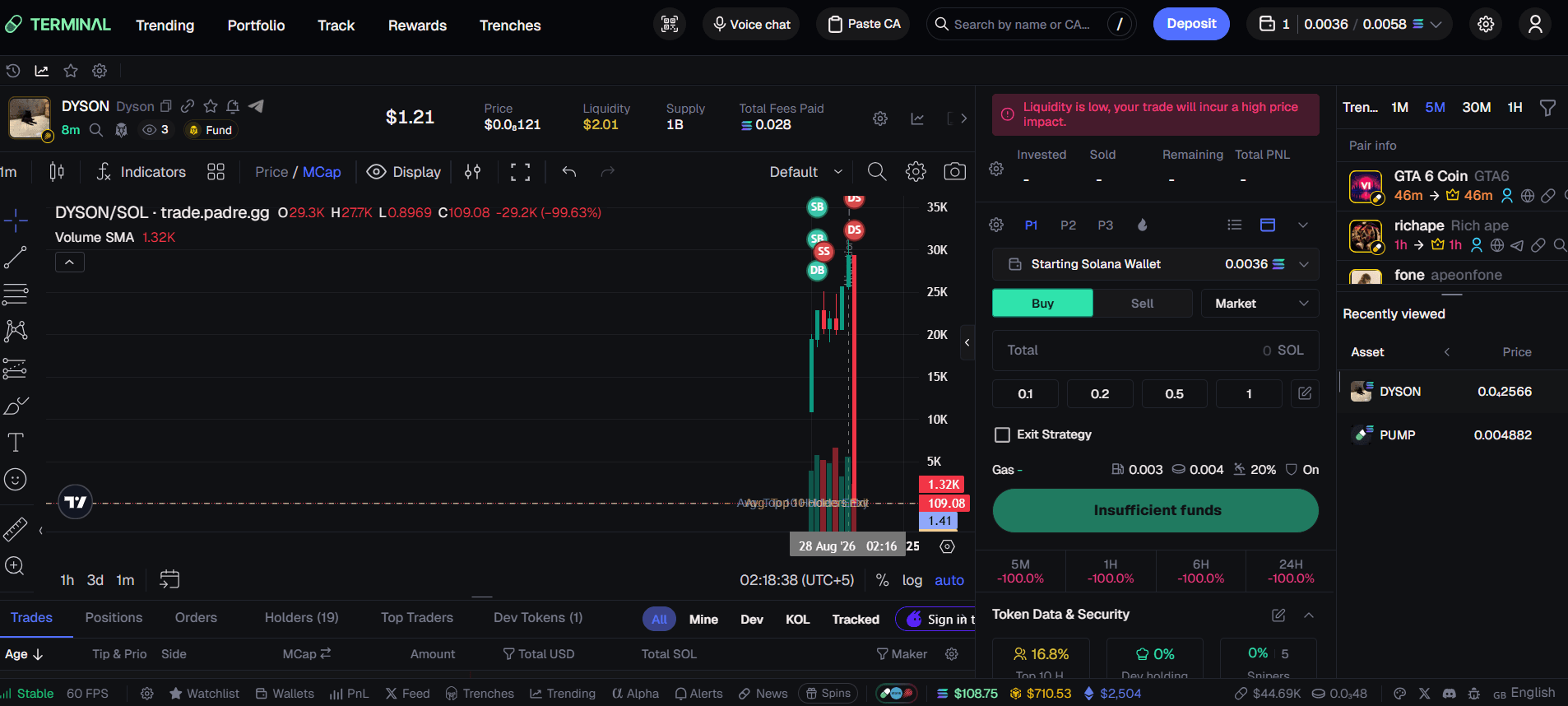Open Indicators panel
This screenshot has width=1568, height=706.
pyautogui.click(x=141, y=172)
